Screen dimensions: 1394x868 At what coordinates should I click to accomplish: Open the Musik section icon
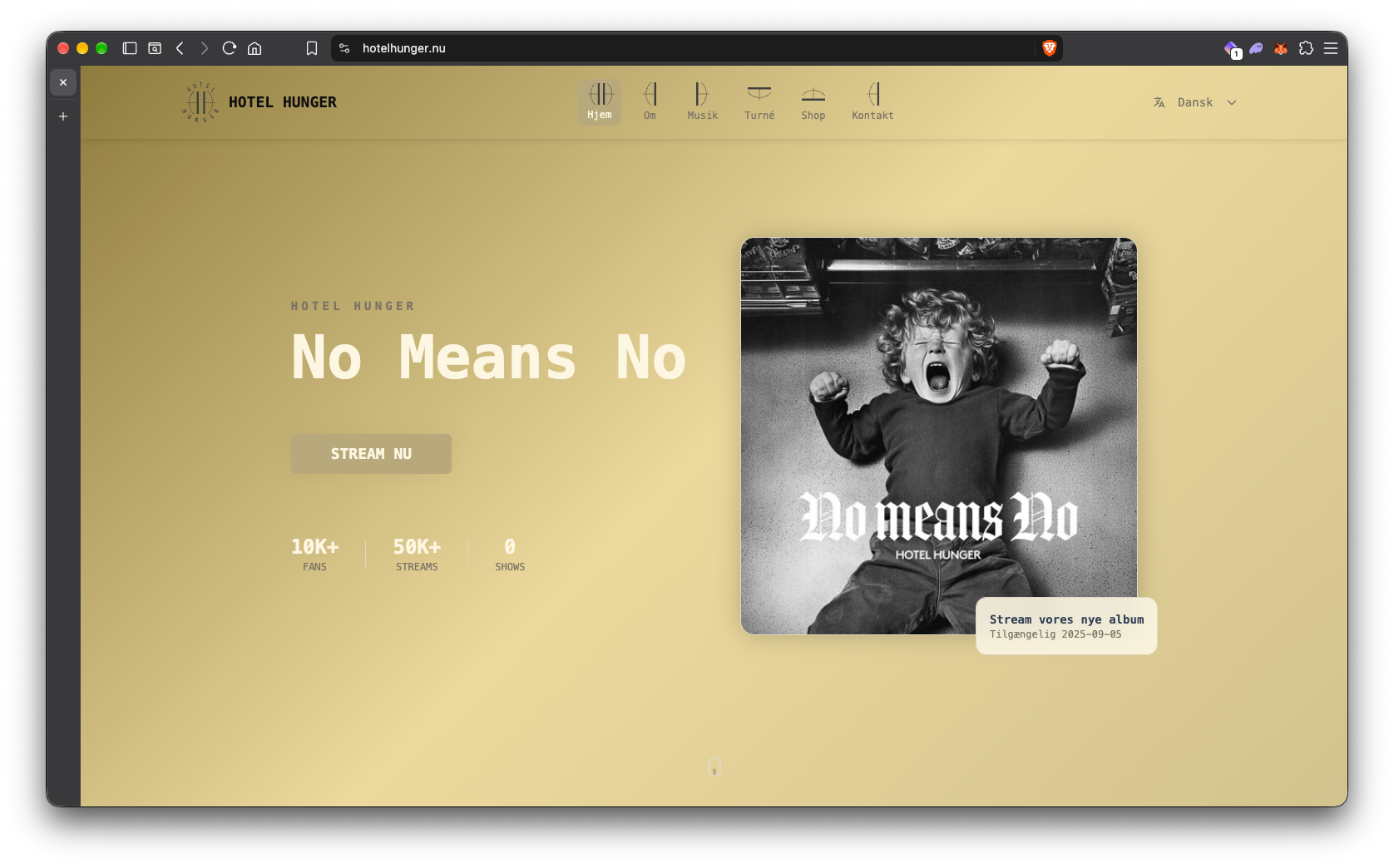(701, 94)
